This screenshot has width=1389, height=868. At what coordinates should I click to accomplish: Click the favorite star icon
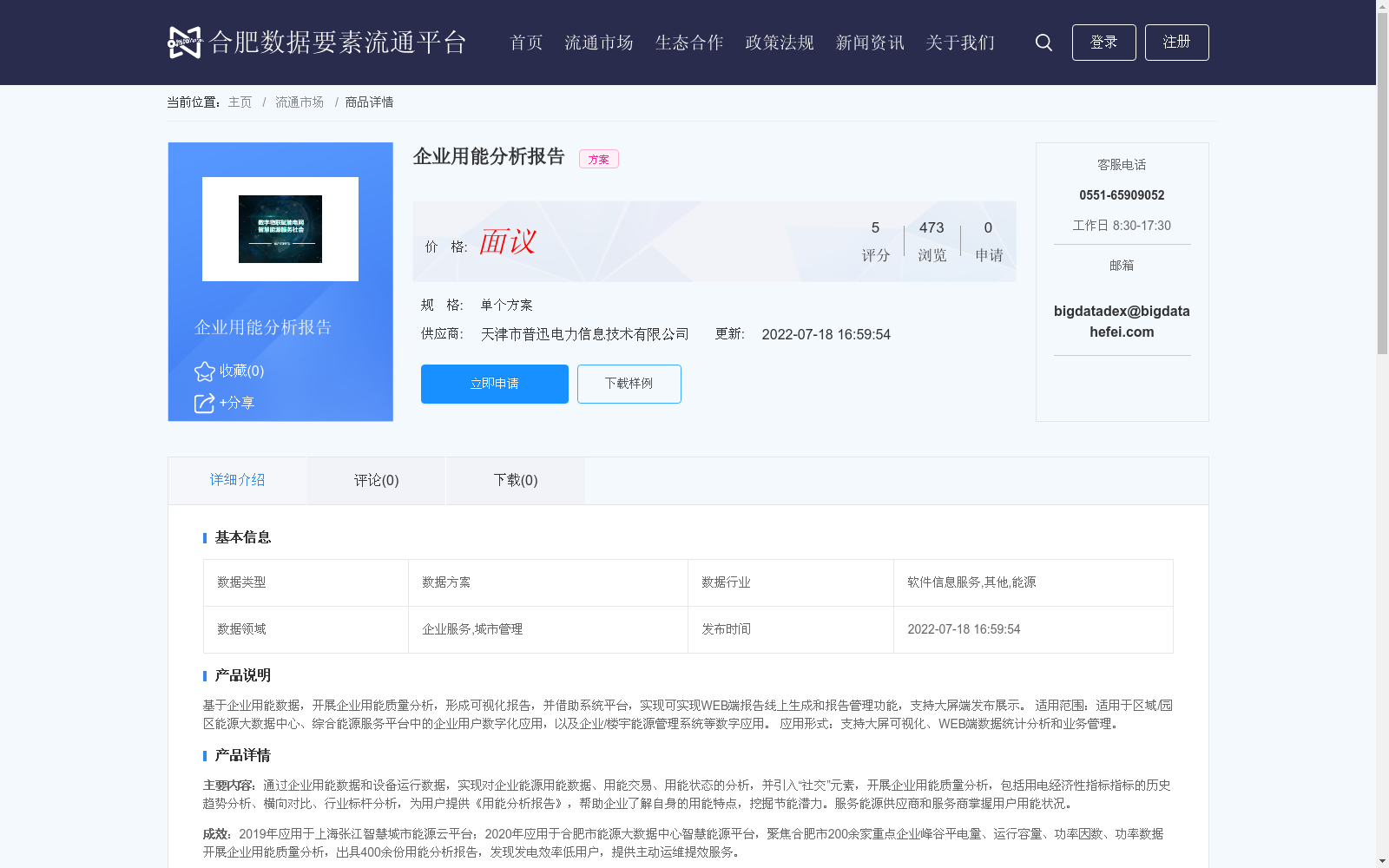point(205,372)
